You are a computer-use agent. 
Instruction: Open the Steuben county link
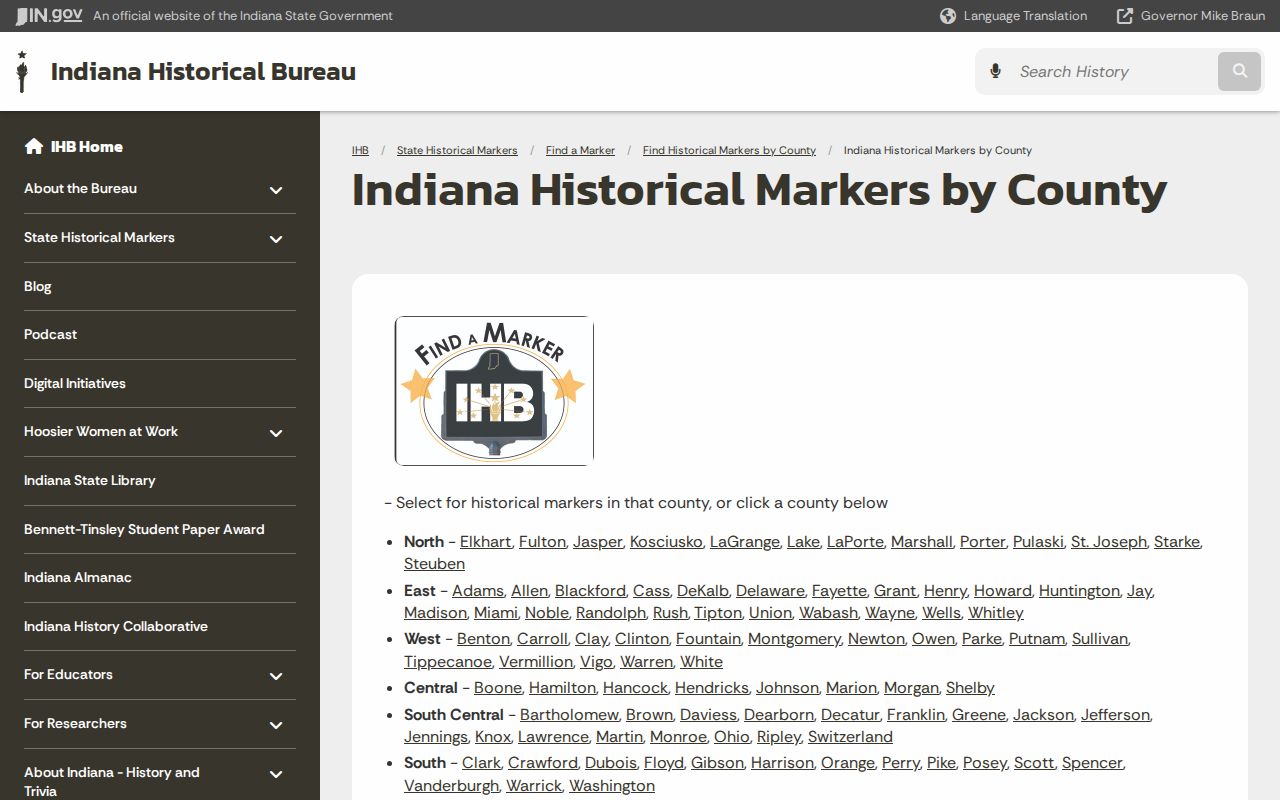coord(434,564)
